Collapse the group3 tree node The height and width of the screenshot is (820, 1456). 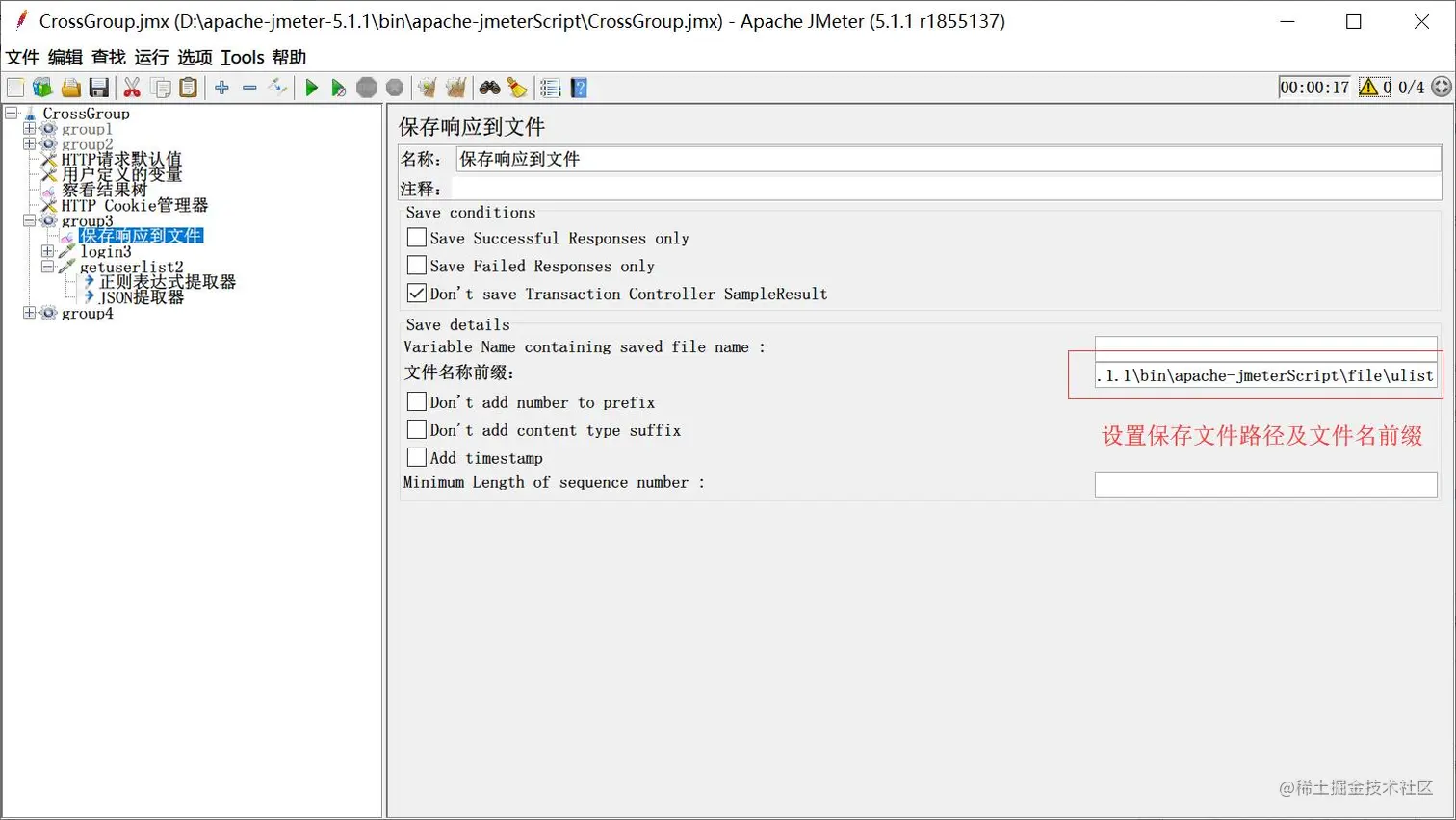(31, 220)
